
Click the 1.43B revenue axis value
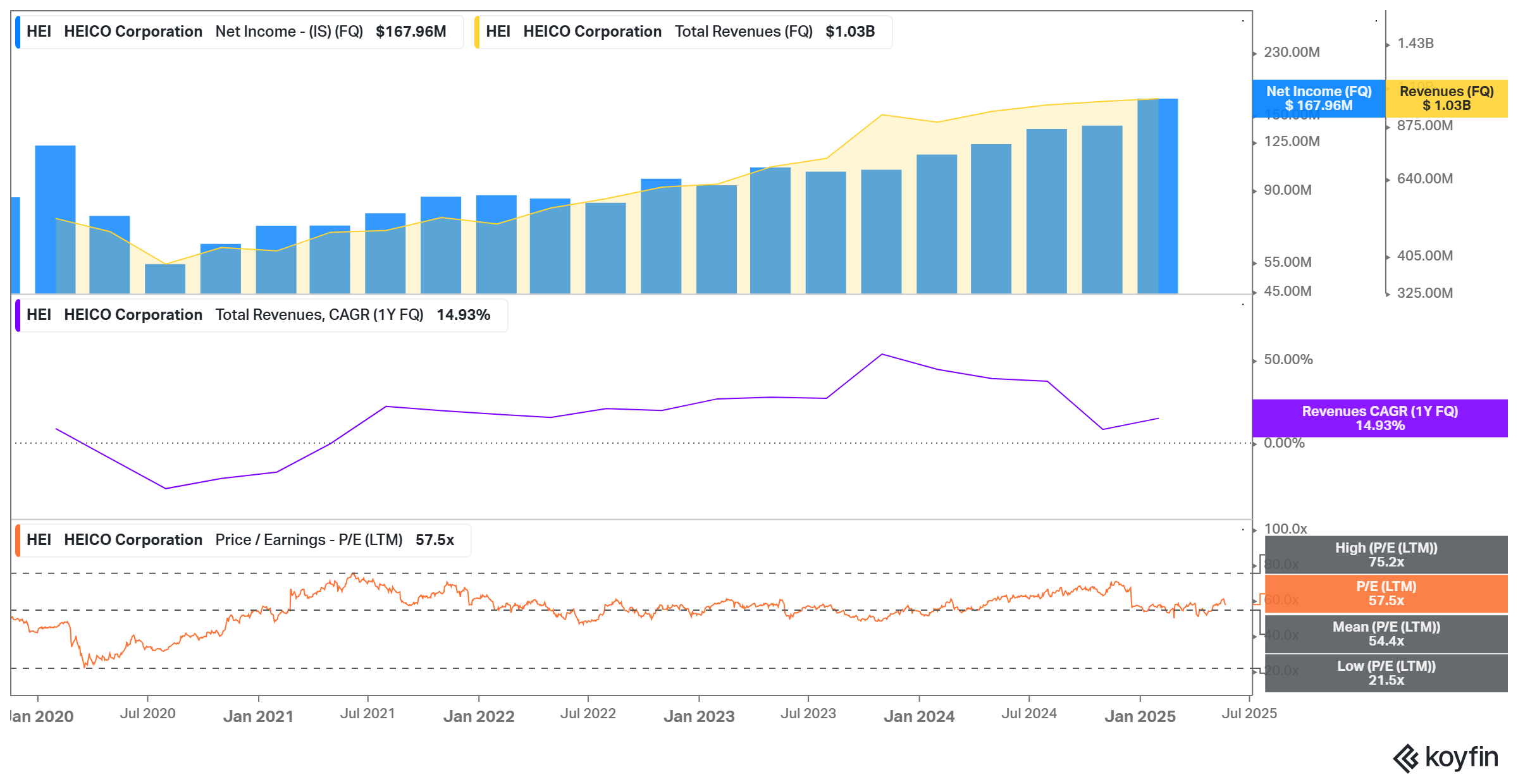coord(1416,43)
